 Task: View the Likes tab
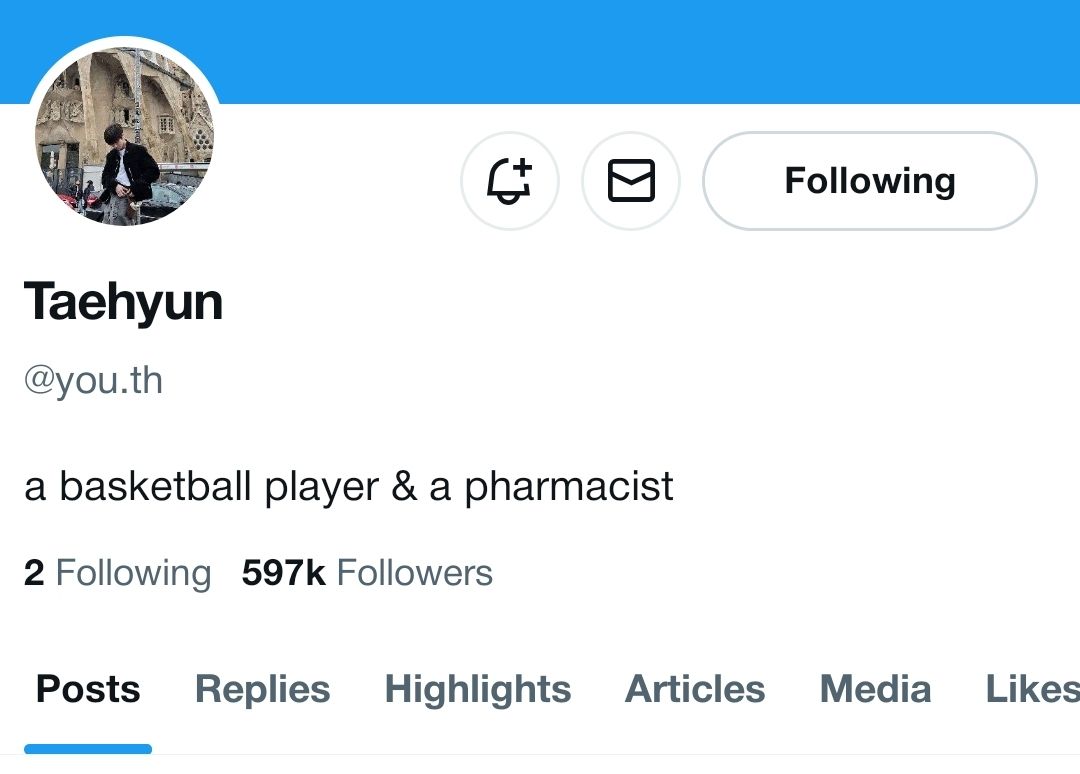[1031, 689]
